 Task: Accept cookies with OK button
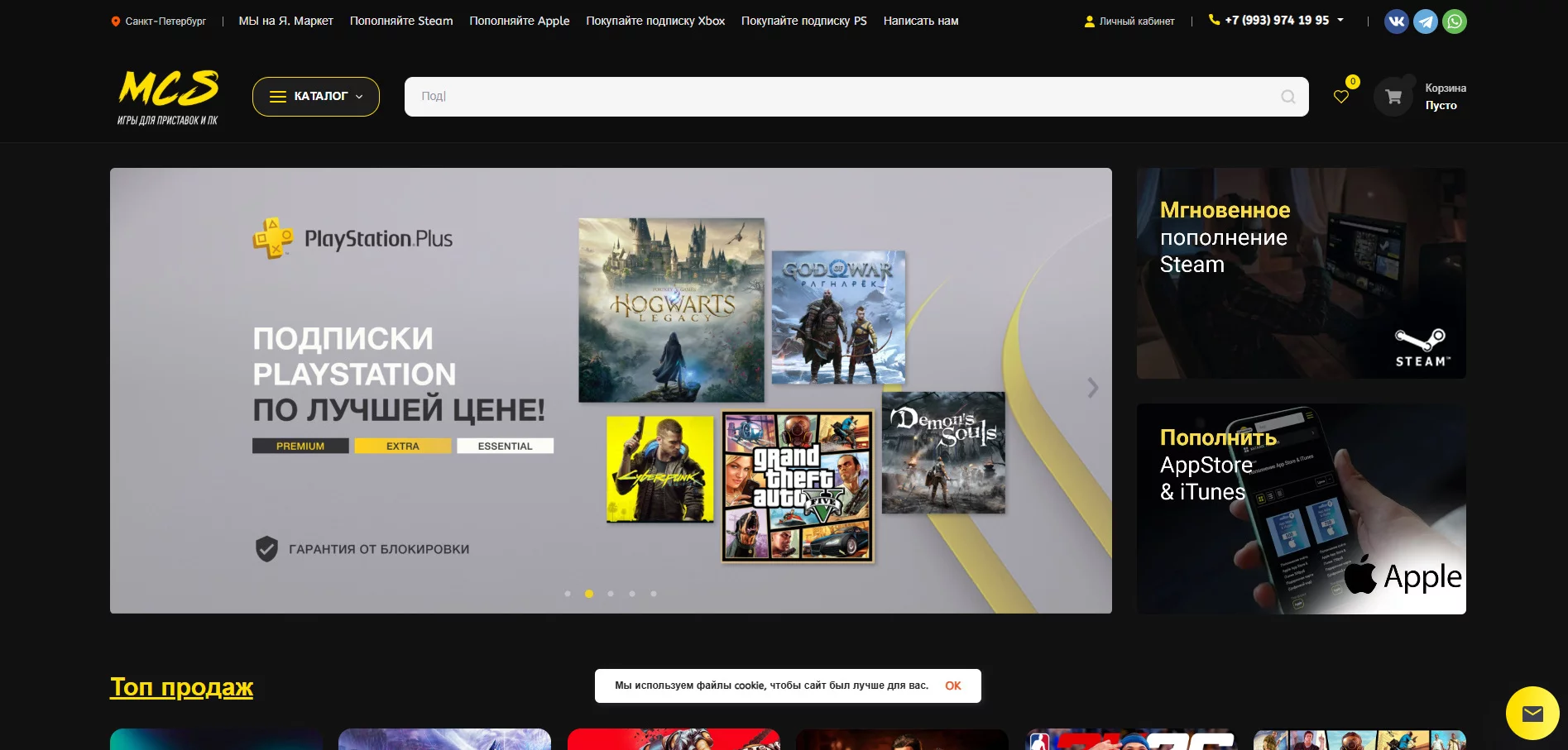[952, 686]
